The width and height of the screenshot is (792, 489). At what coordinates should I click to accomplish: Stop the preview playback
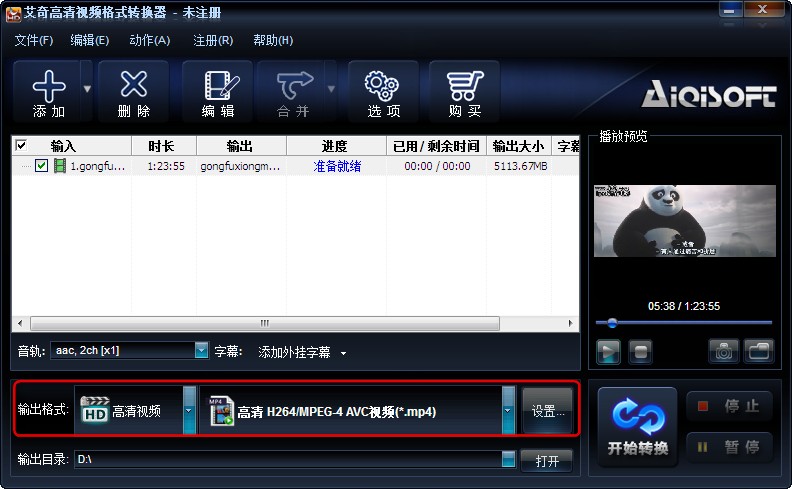640,351
